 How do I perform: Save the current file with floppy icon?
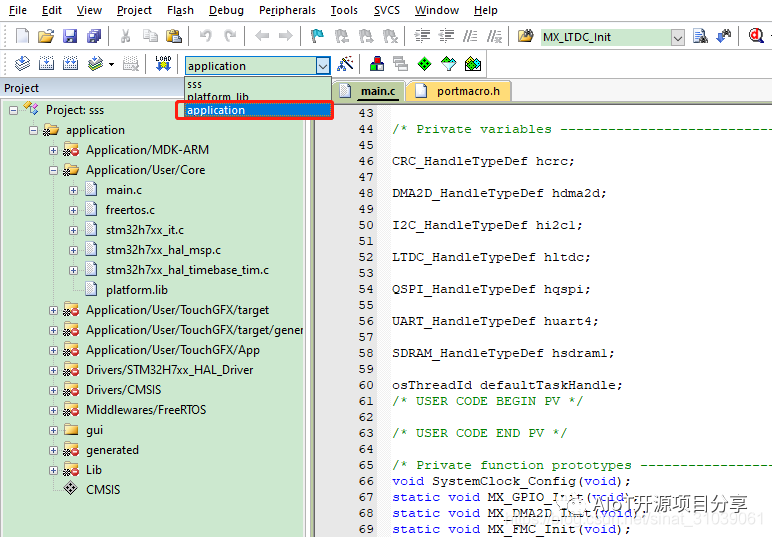tap(70, 36)
